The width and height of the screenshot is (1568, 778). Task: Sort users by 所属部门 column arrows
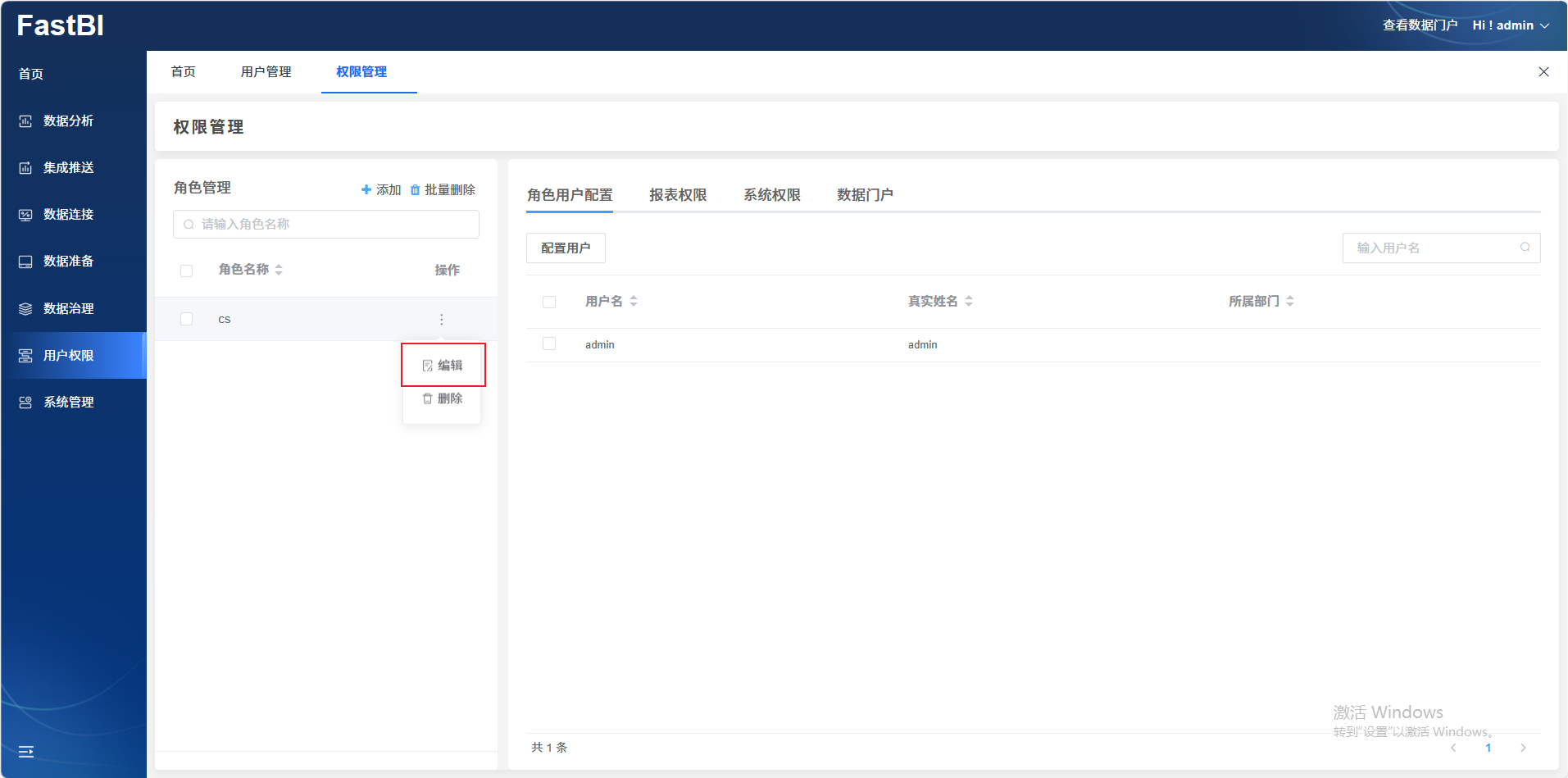tap(1290, 302)
